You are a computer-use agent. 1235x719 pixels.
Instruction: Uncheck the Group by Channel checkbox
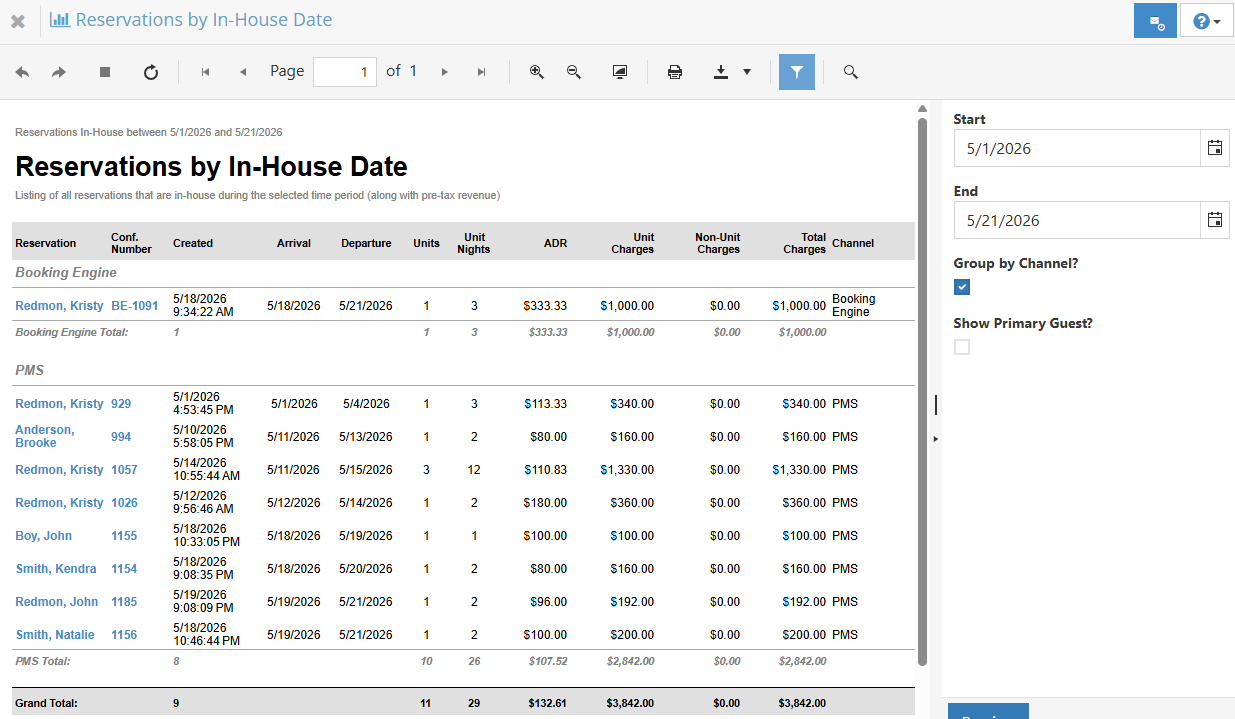tap(962, 287)
